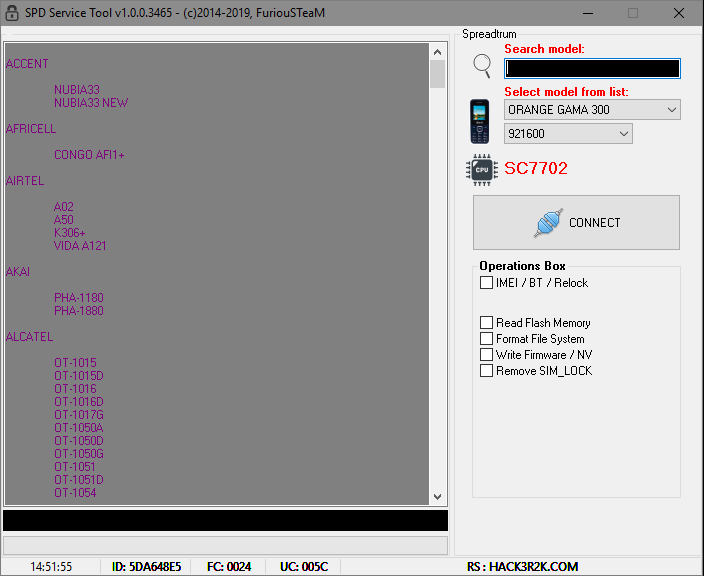This screenshot has height=576, width=704.
Task: Click the black progress bar
Action: [x=225, y=520]
